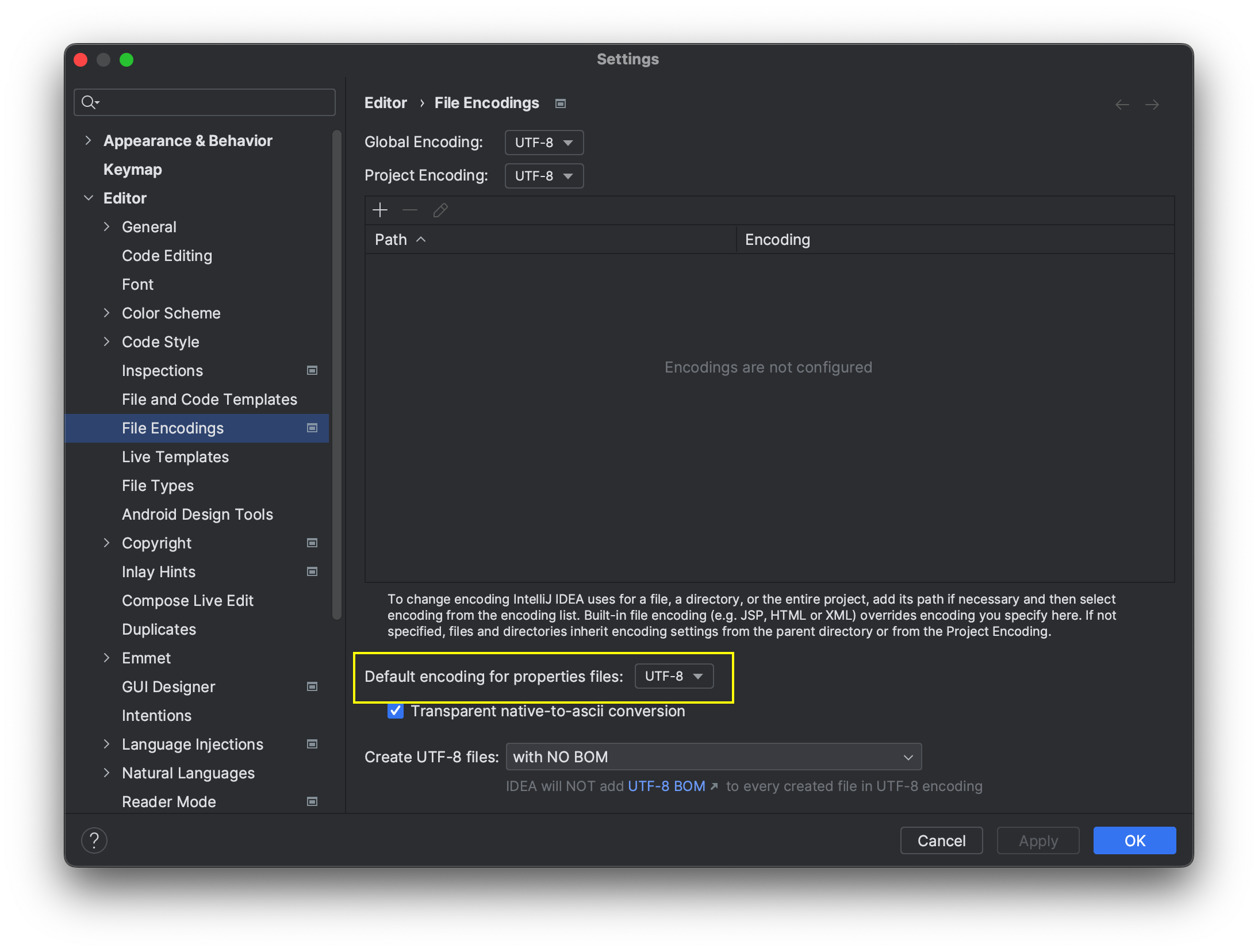The width and height of the screenshot is (1258, 952).
Task: Click the forward navigation arrow
Action: click(x=1152, y=104)
